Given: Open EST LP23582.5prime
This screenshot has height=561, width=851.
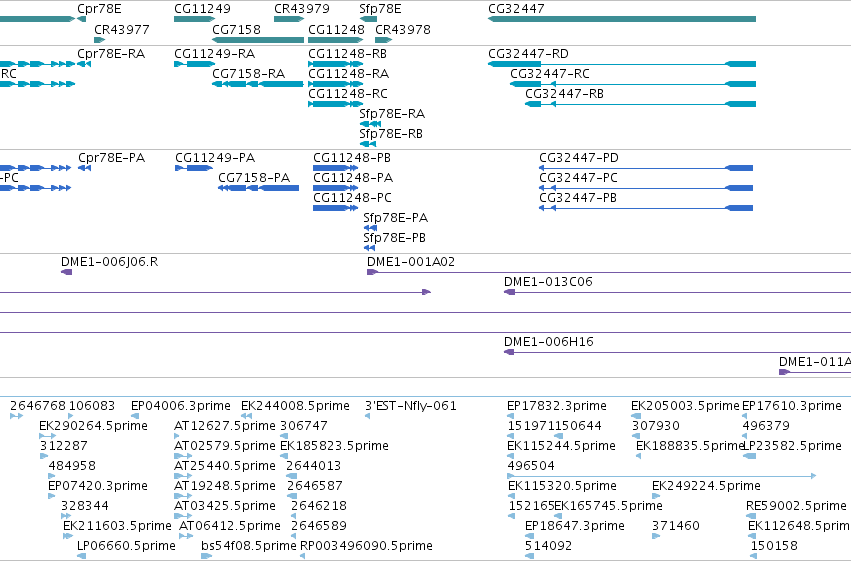Looking at the screenshot, I should [792, 446].
